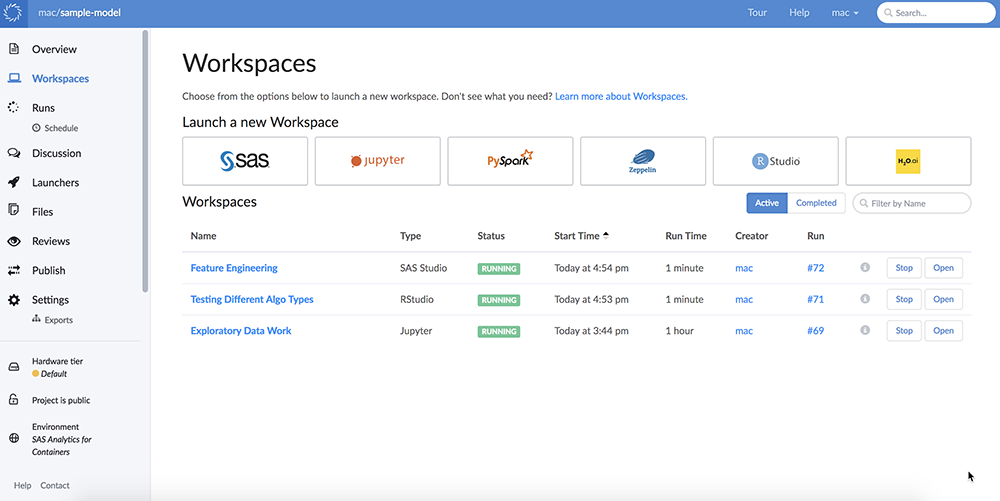
Task: Click Learn more about Workspaces link
Action: (621, 96)
